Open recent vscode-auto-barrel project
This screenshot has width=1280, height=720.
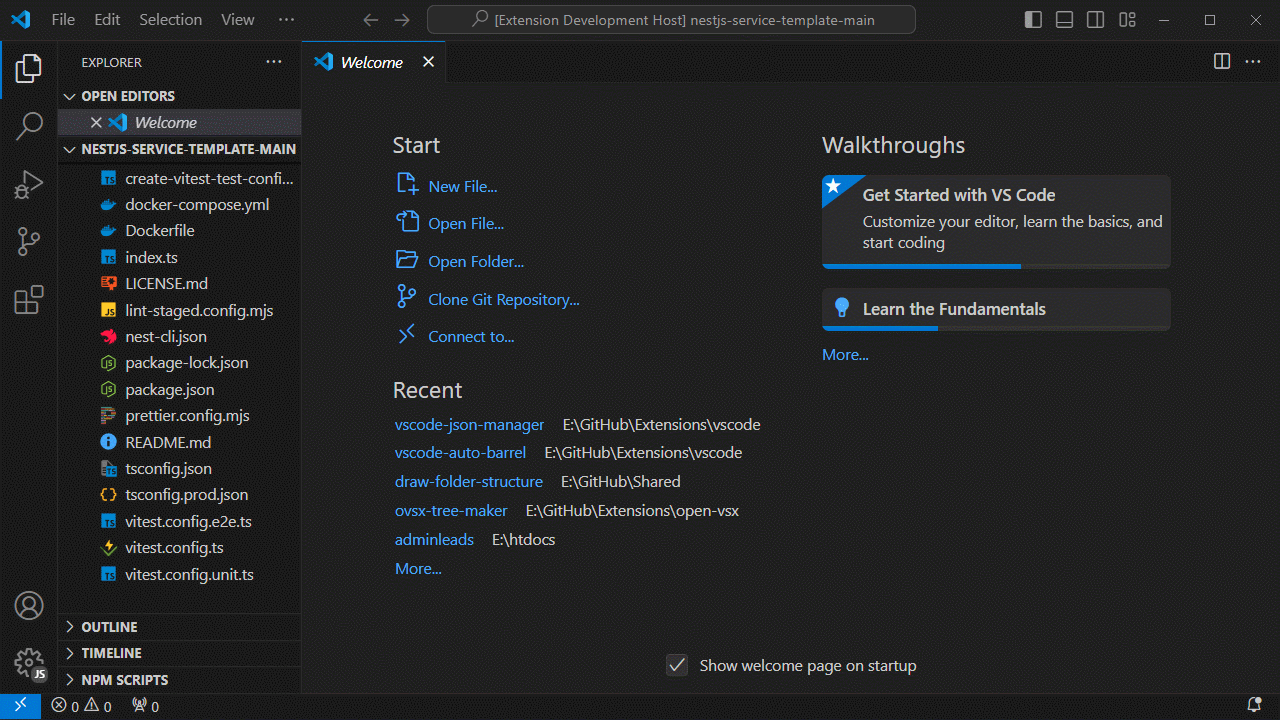460,452
